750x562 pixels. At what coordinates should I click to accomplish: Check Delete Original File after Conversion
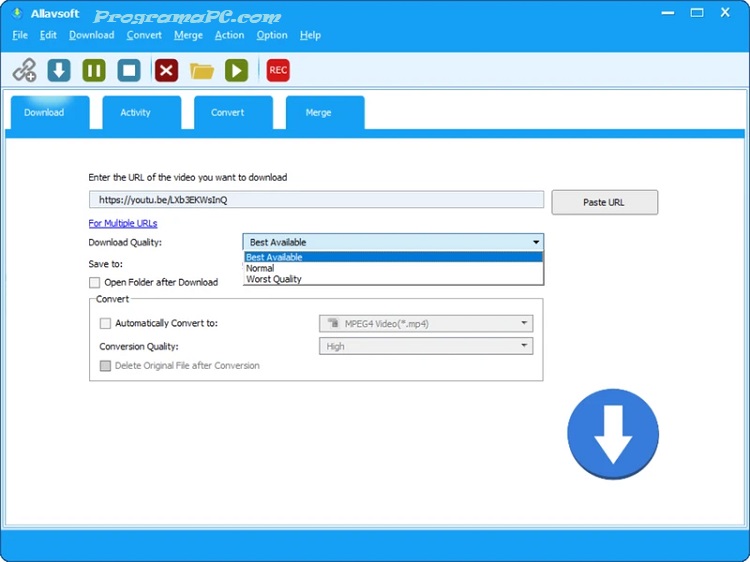pyautogui.click(x=106, y=366)
